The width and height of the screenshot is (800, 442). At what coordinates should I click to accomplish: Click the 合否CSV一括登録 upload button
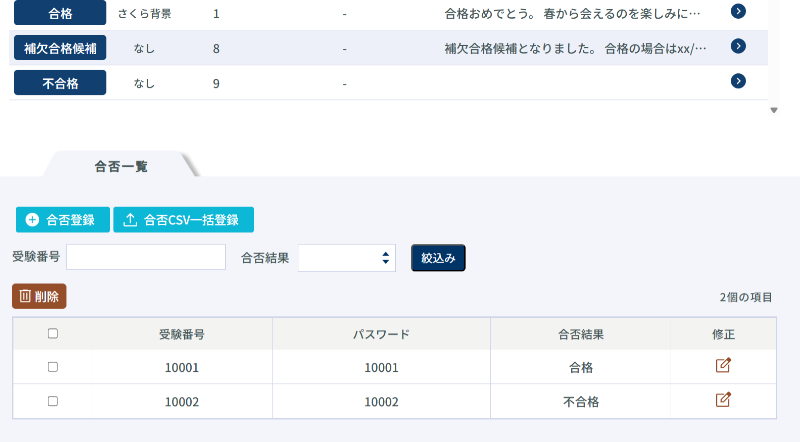click(183, 220)
